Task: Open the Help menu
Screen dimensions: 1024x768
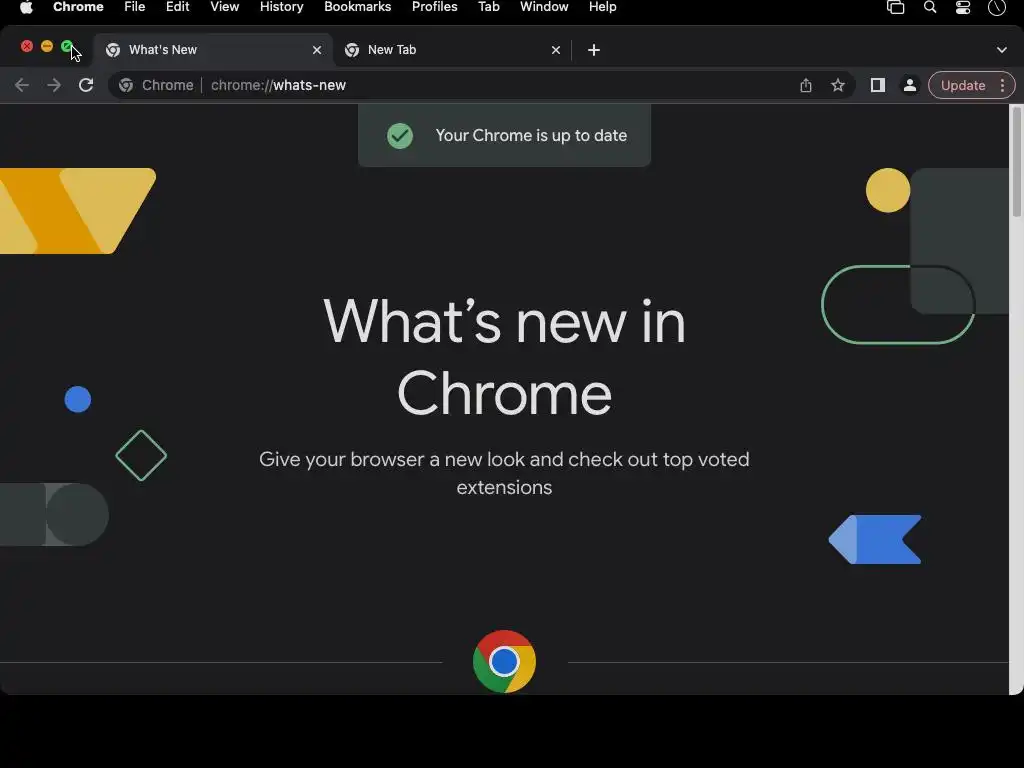Action: pyautogui.click(x=602, y=7)
